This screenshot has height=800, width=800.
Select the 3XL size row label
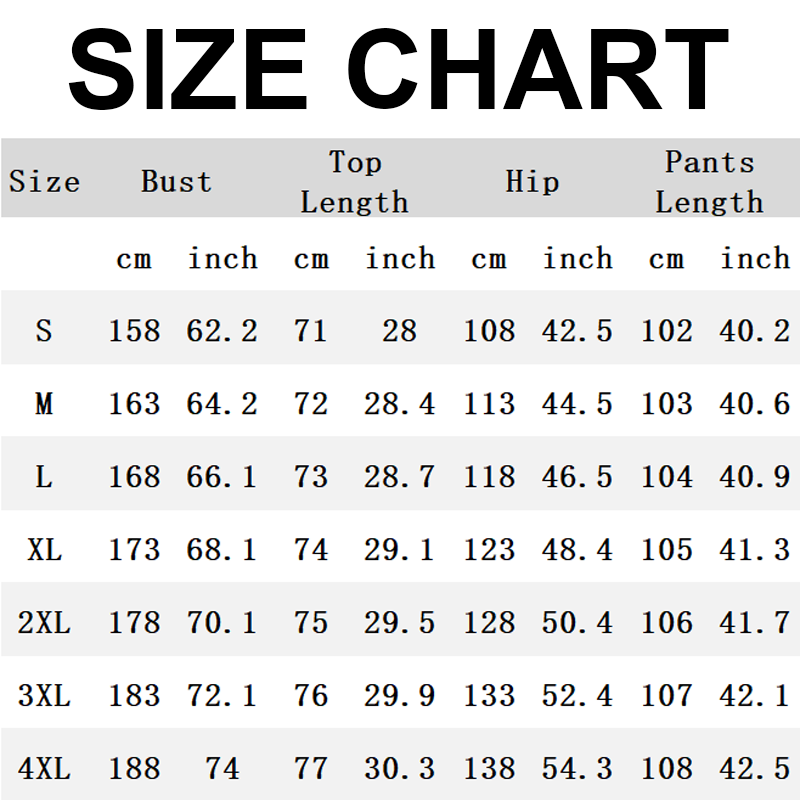click(44, 695)
